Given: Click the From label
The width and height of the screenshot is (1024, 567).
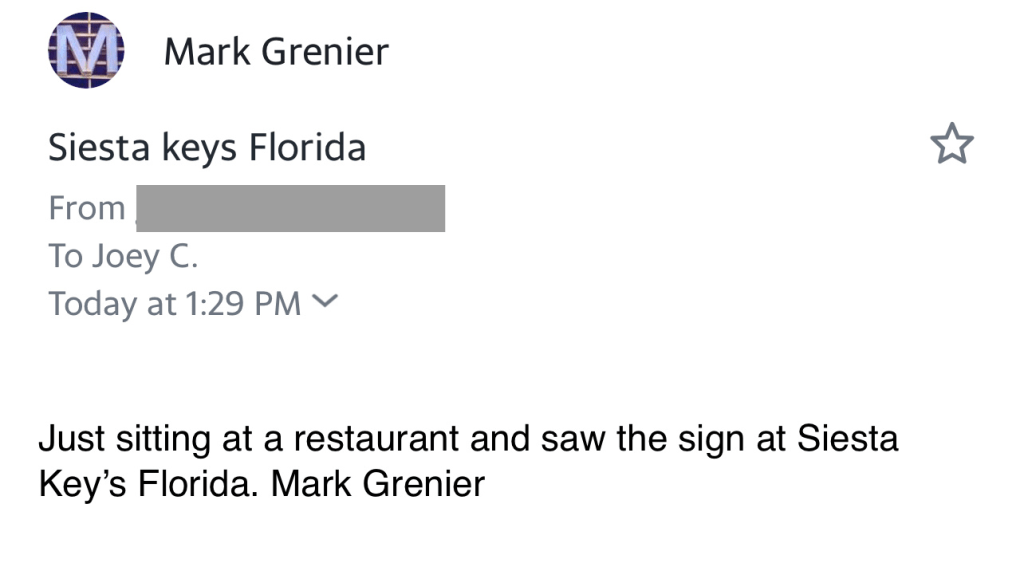Looking at the screenshot, I should click(87, 209).
